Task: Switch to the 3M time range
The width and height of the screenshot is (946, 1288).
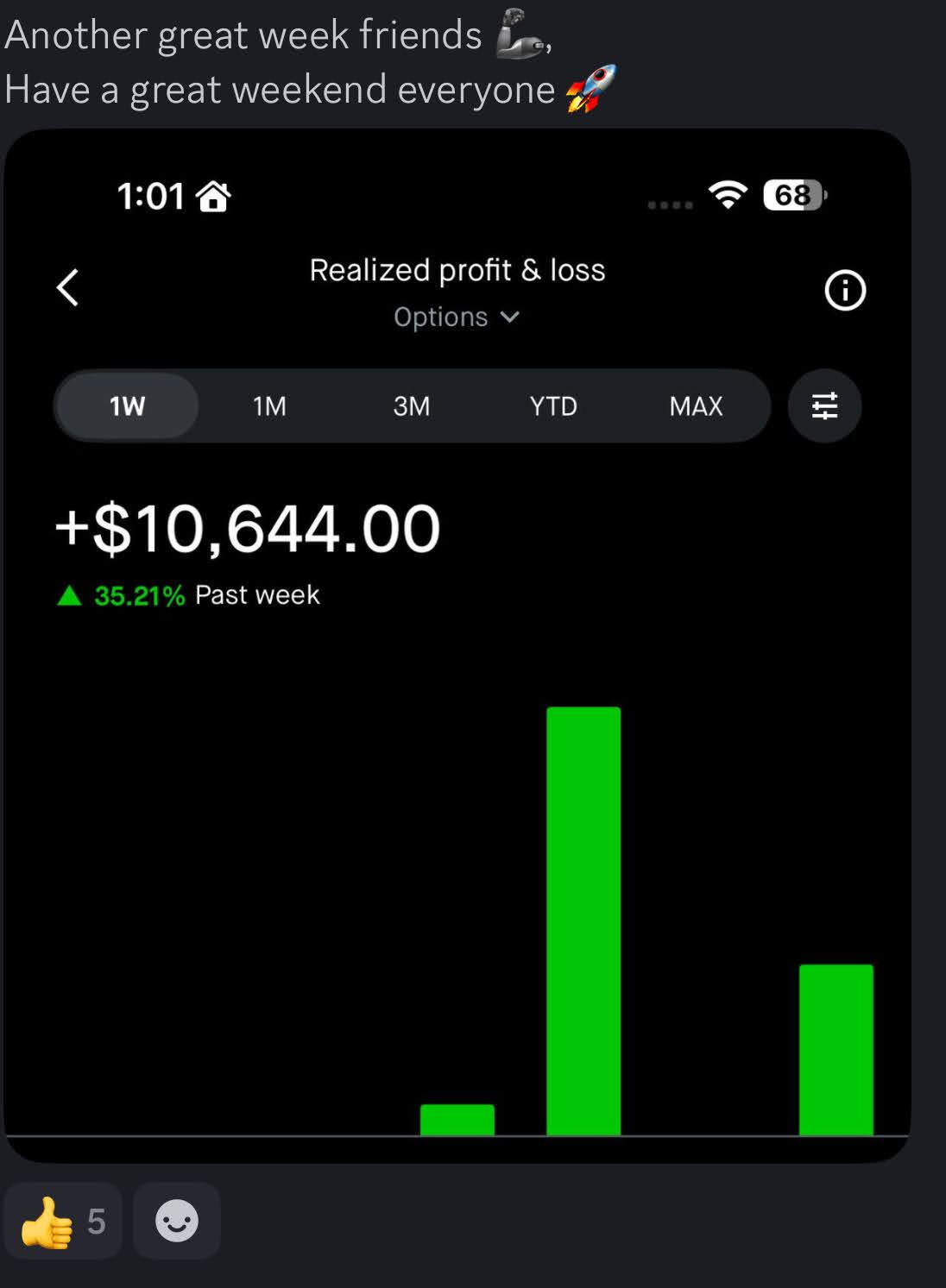Action: (x=412, y=406)
